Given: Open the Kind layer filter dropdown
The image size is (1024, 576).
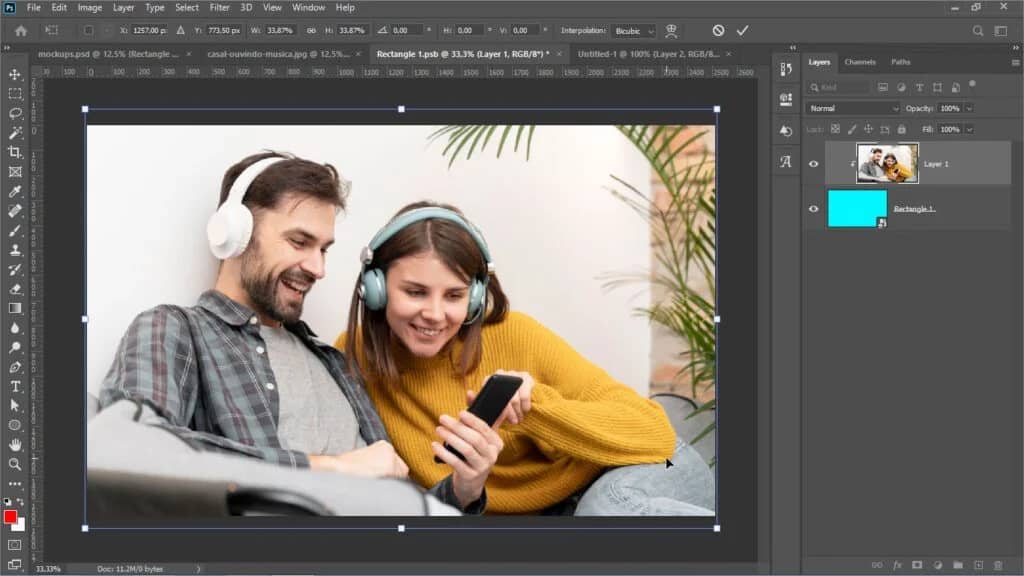Looking at the screenshot, I should (x=840, y=88).
